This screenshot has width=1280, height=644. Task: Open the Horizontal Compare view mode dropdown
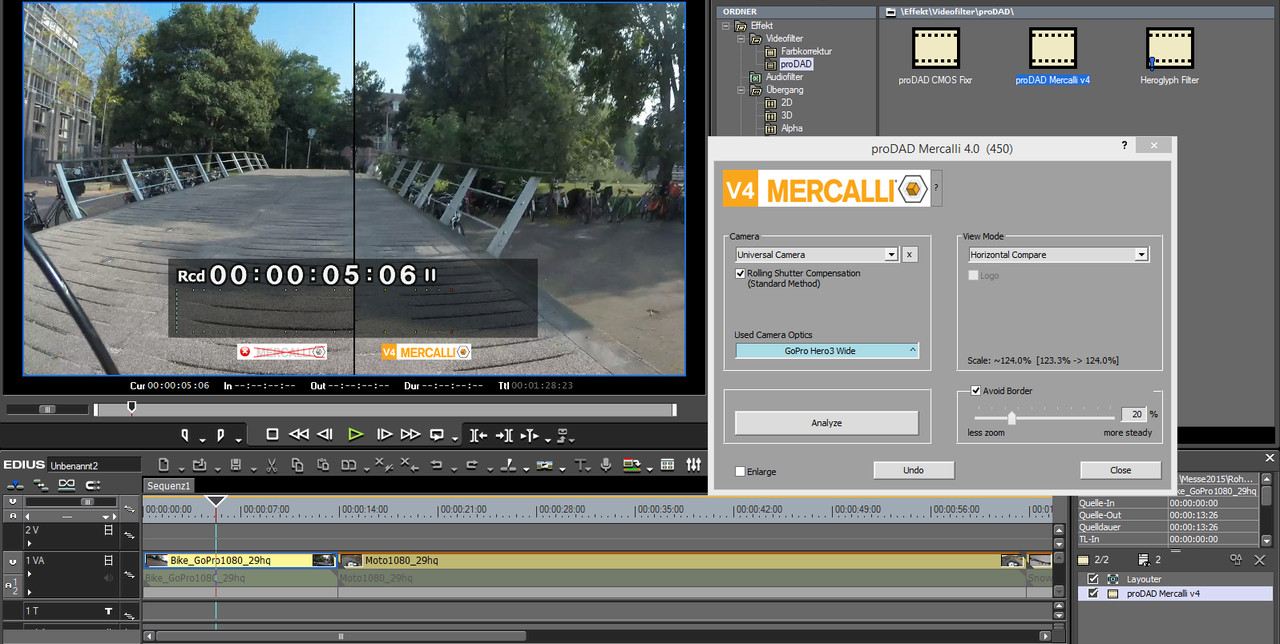click(1141, 255)
